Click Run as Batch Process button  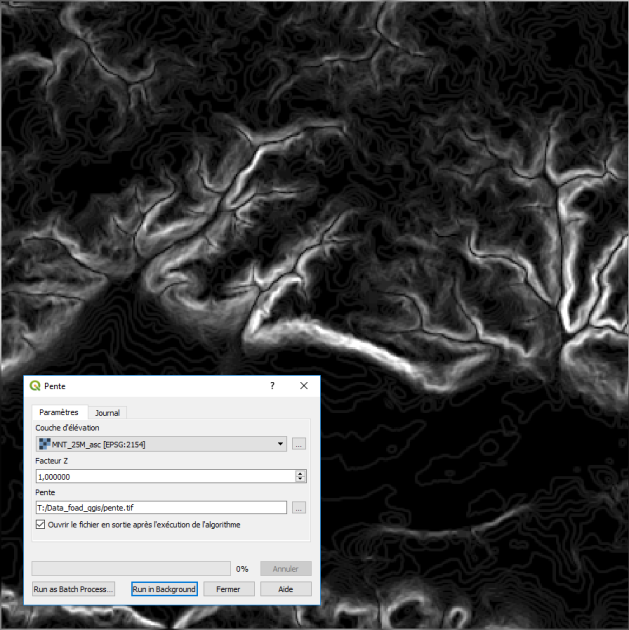coord(74,589)
